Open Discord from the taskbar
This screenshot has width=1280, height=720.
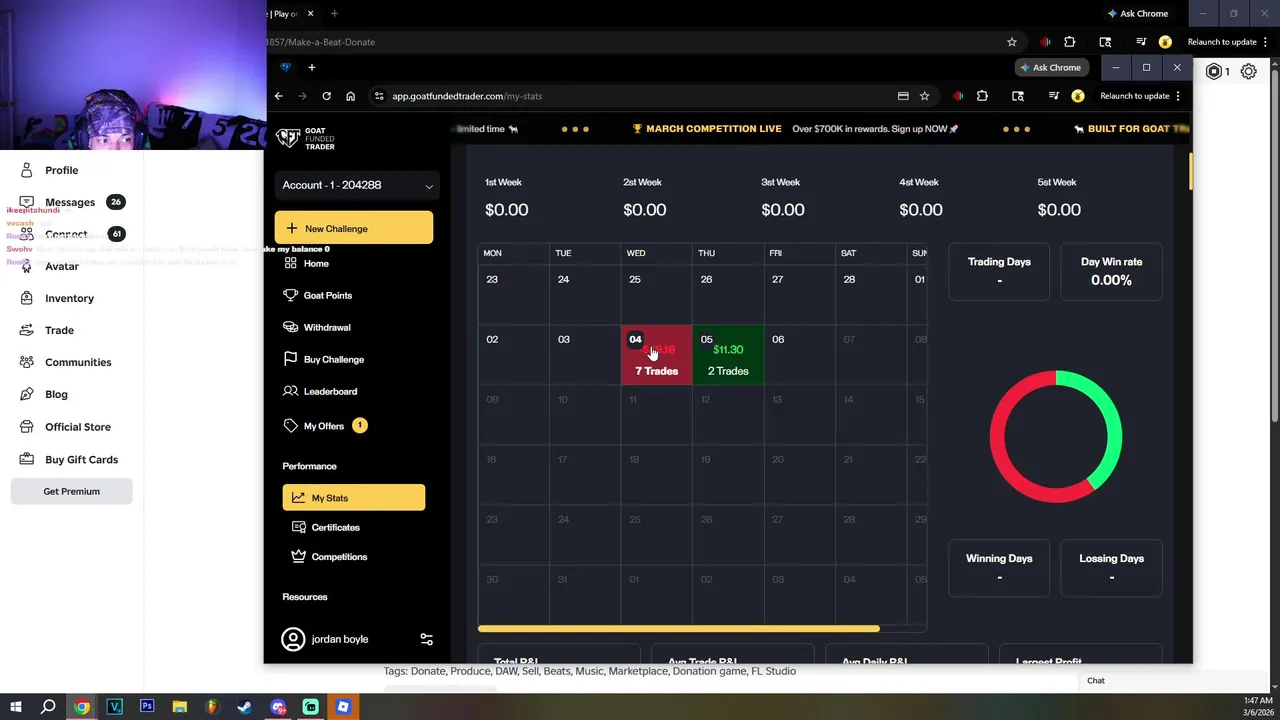(278, 707)
